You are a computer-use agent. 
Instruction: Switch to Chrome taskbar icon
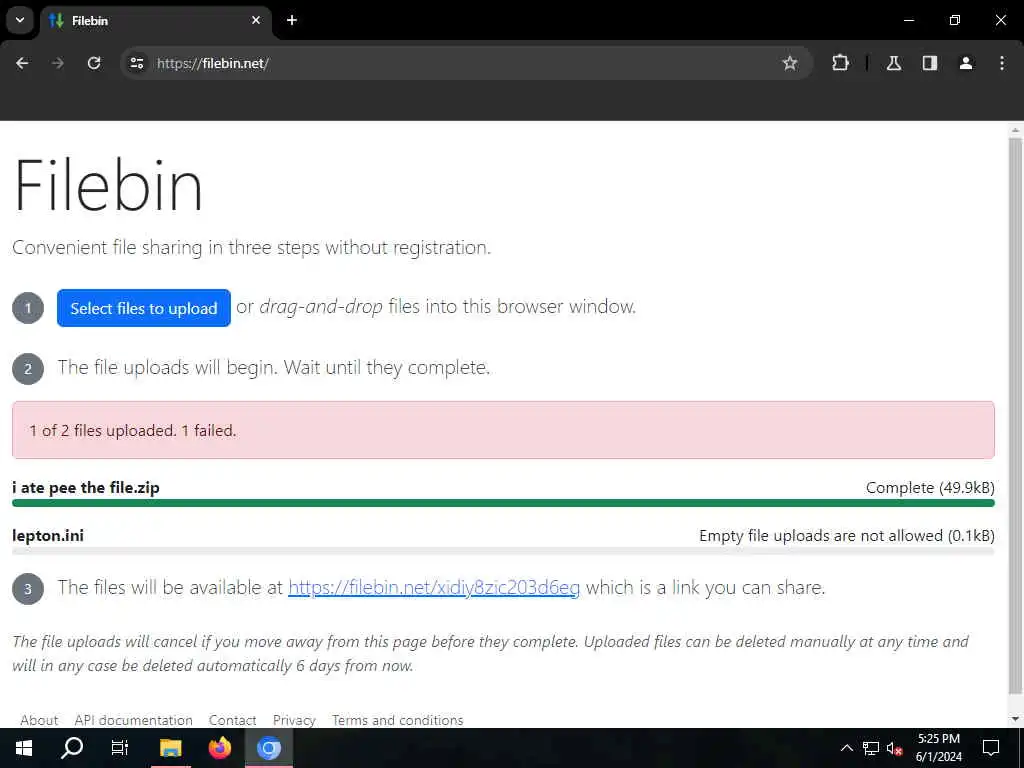point(268,748)
